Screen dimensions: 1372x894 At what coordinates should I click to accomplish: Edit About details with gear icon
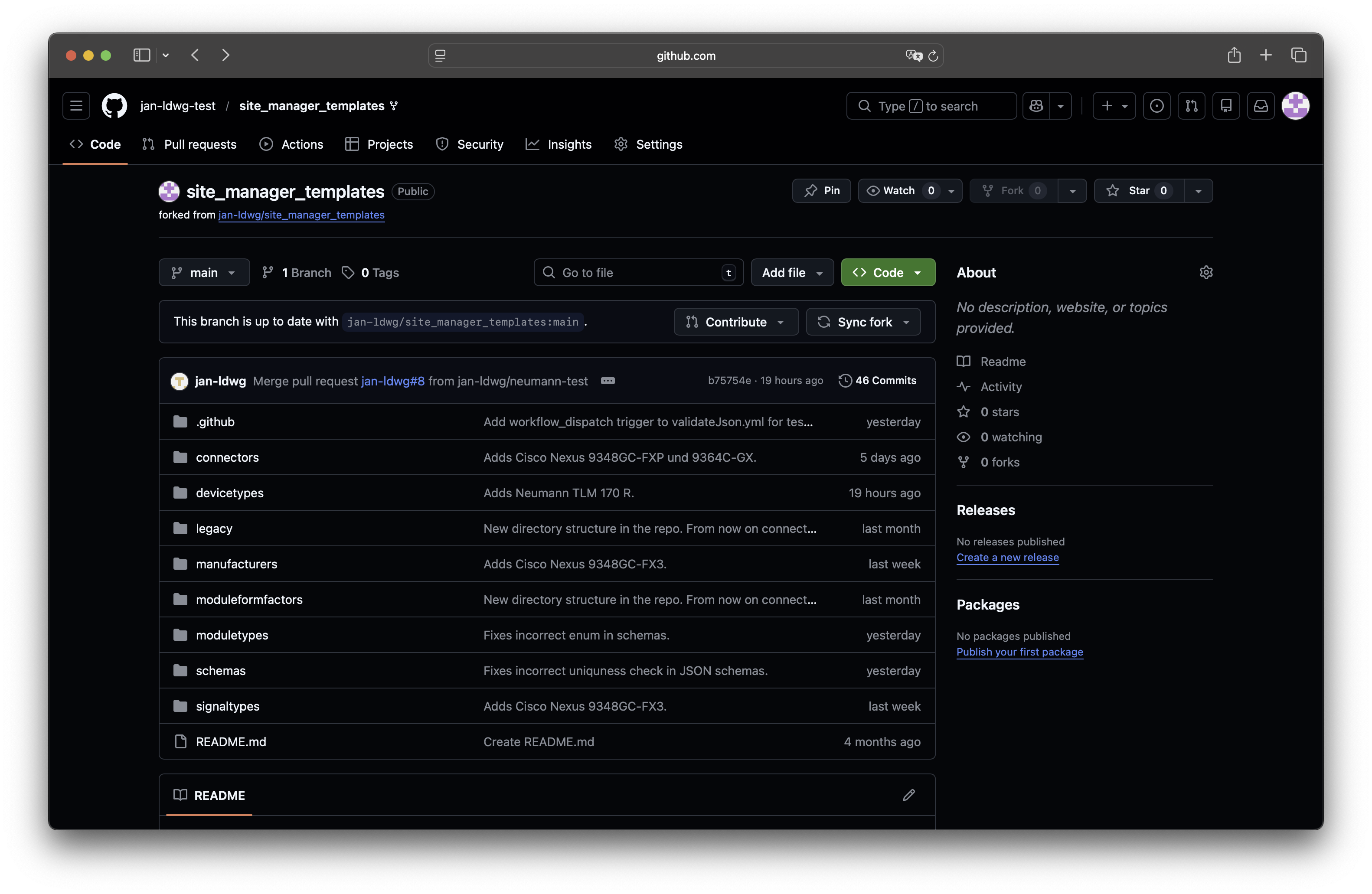(x=1206, y=272)
